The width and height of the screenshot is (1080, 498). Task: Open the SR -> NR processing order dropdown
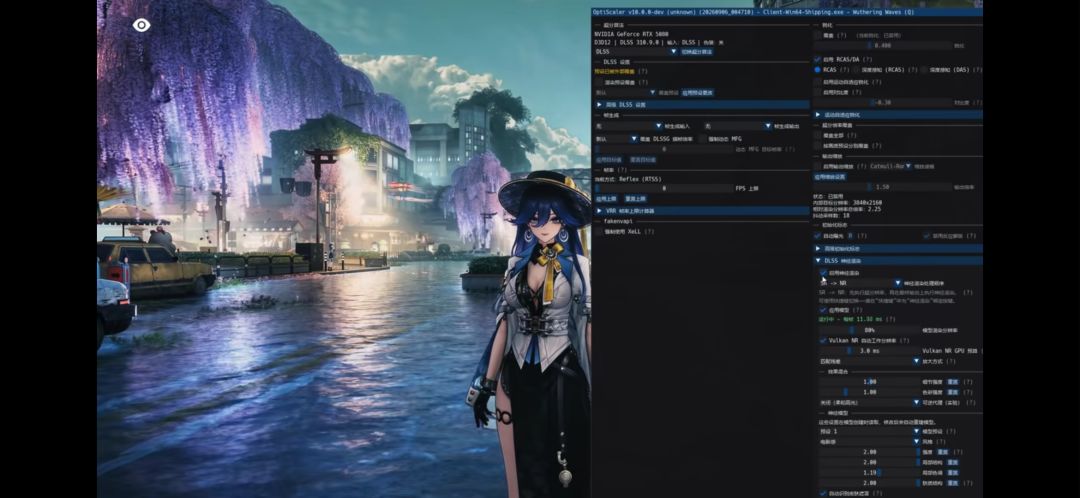click(860, 283)
